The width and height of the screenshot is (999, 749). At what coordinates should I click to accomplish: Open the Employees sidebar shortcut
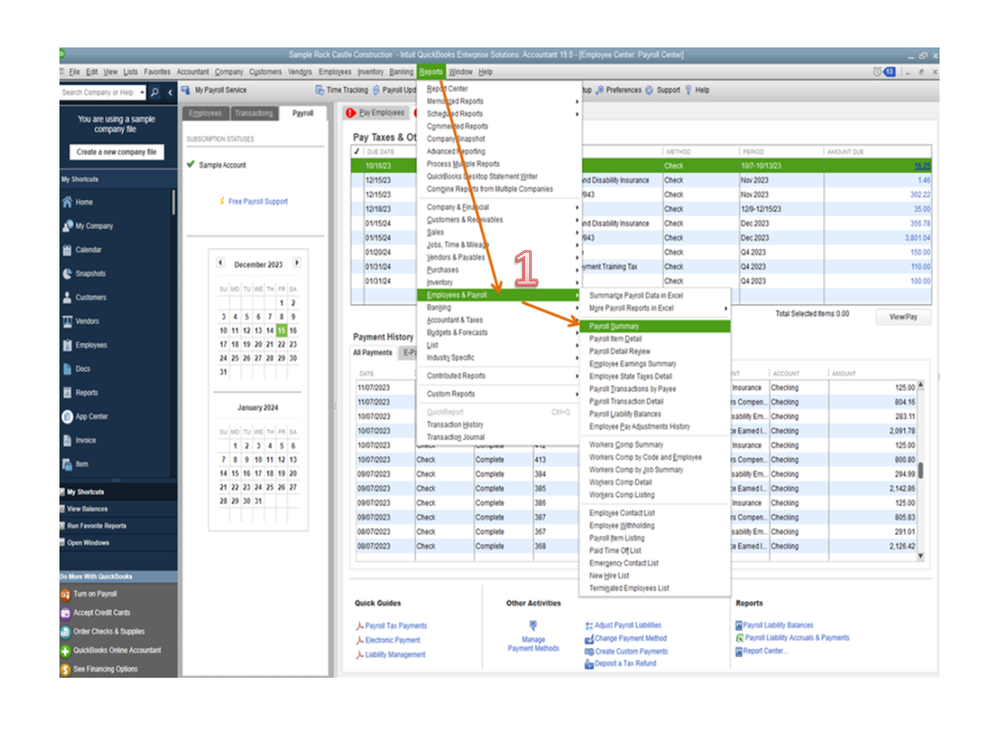pos(85,345)
